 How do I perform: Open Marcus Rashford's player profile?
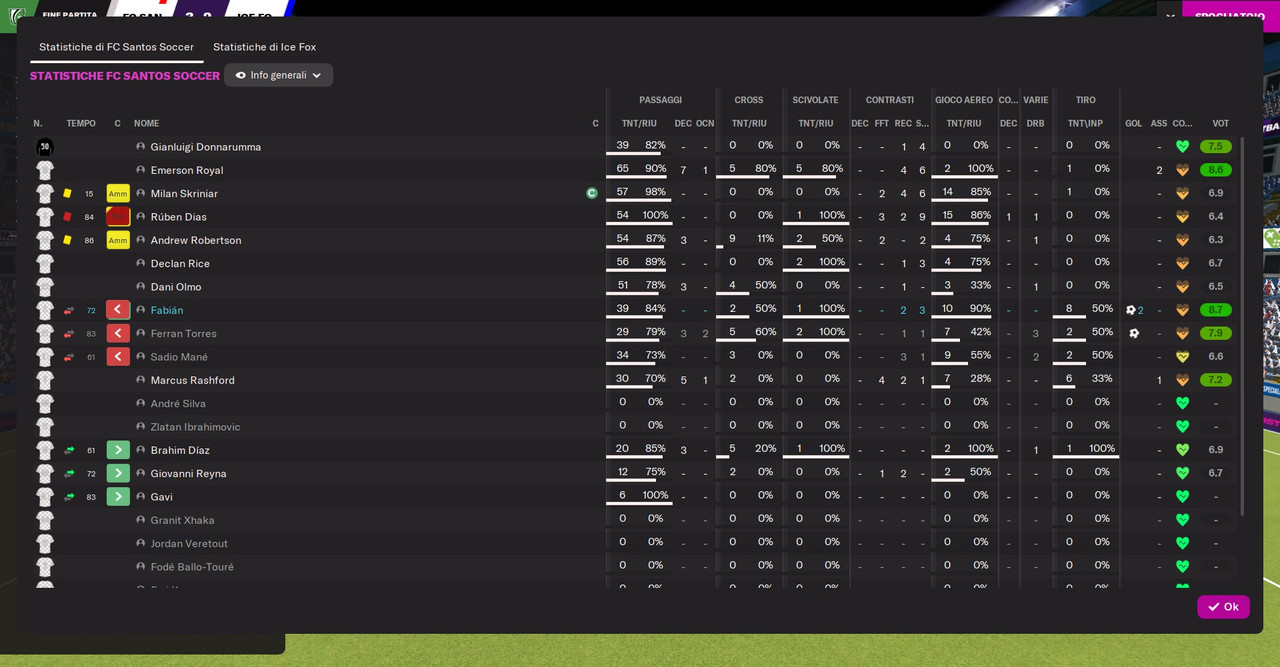pos(193,380)
